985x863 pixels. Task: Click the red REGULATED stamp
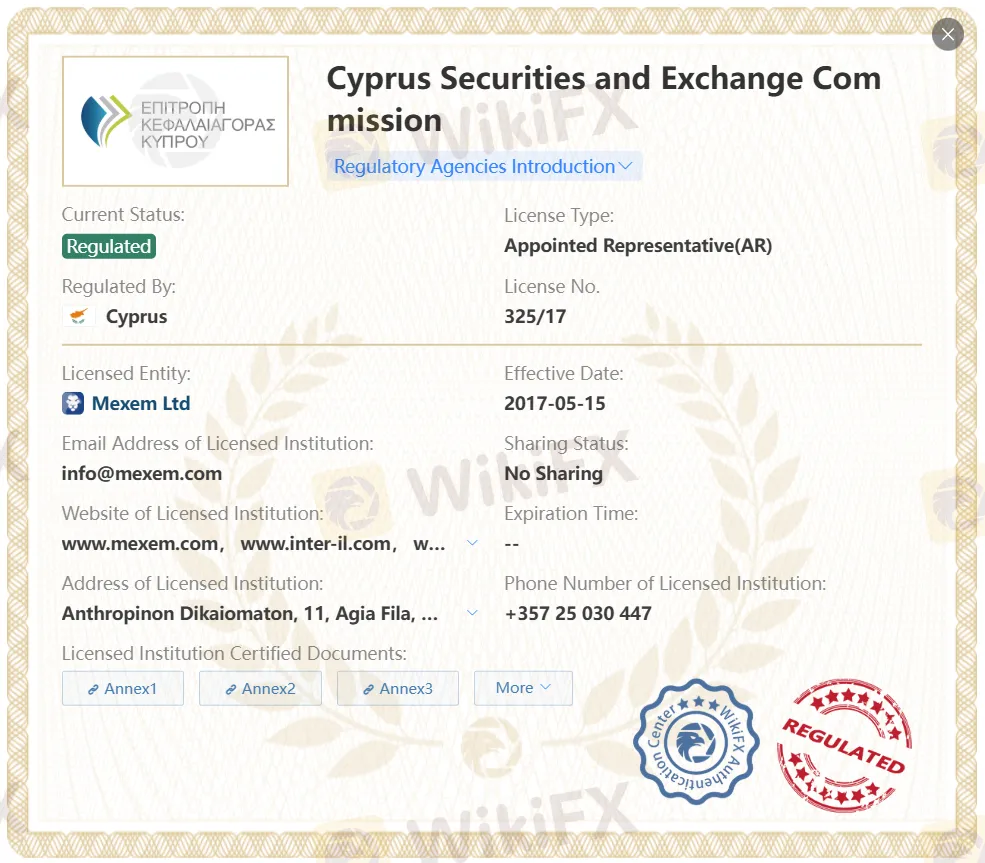tap(844, 746)
